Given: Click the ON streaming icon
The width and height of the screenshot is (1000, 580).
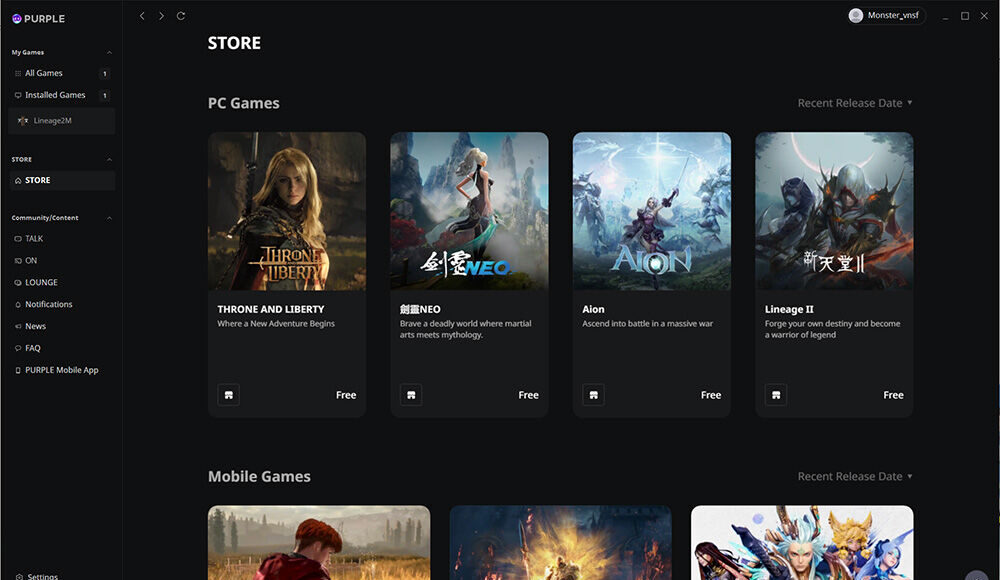Looking at the screenshot, I should click(x=18, y=260).
